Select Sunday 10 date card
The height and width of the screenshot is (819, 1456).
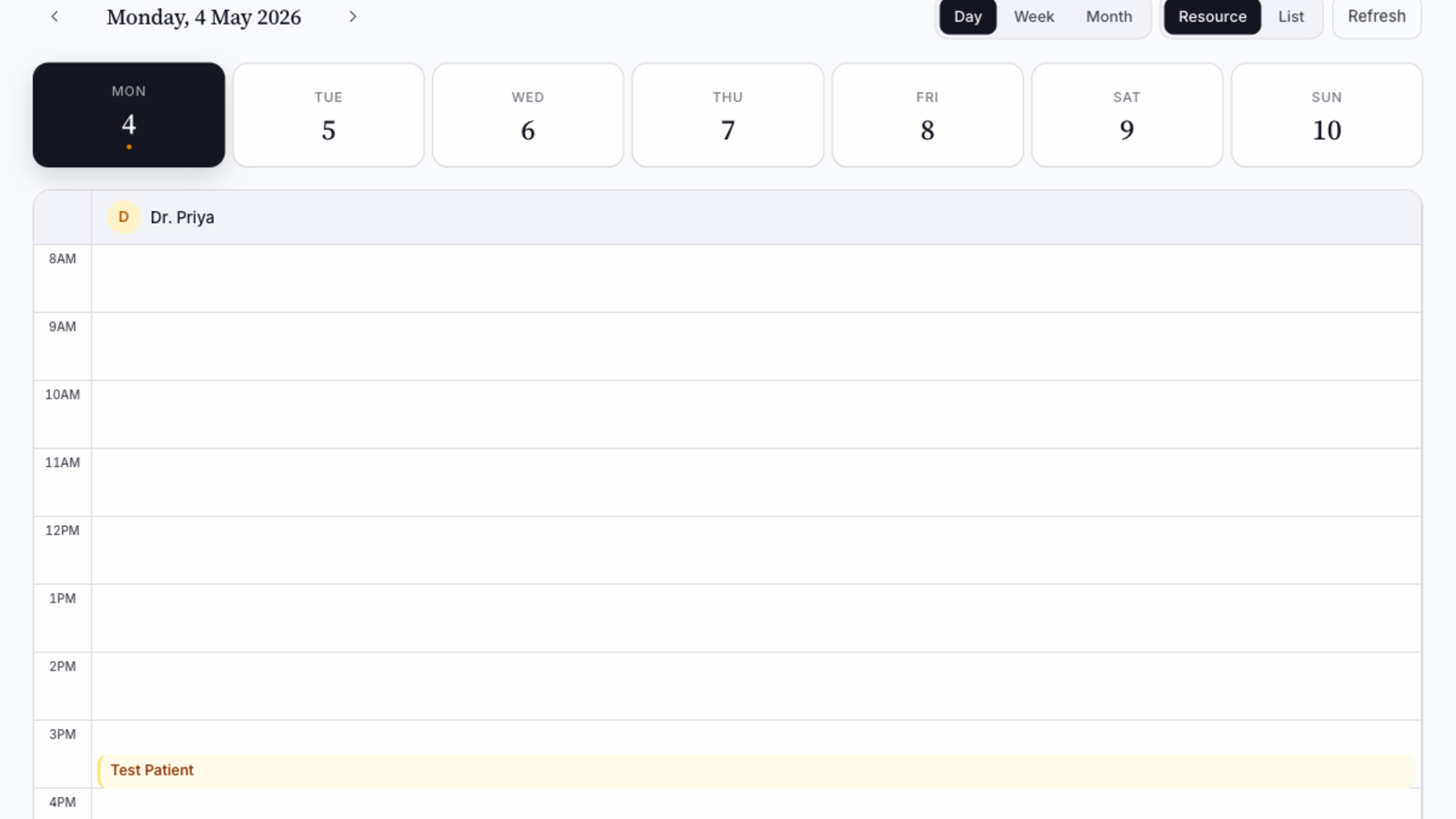pos(1327,115)
